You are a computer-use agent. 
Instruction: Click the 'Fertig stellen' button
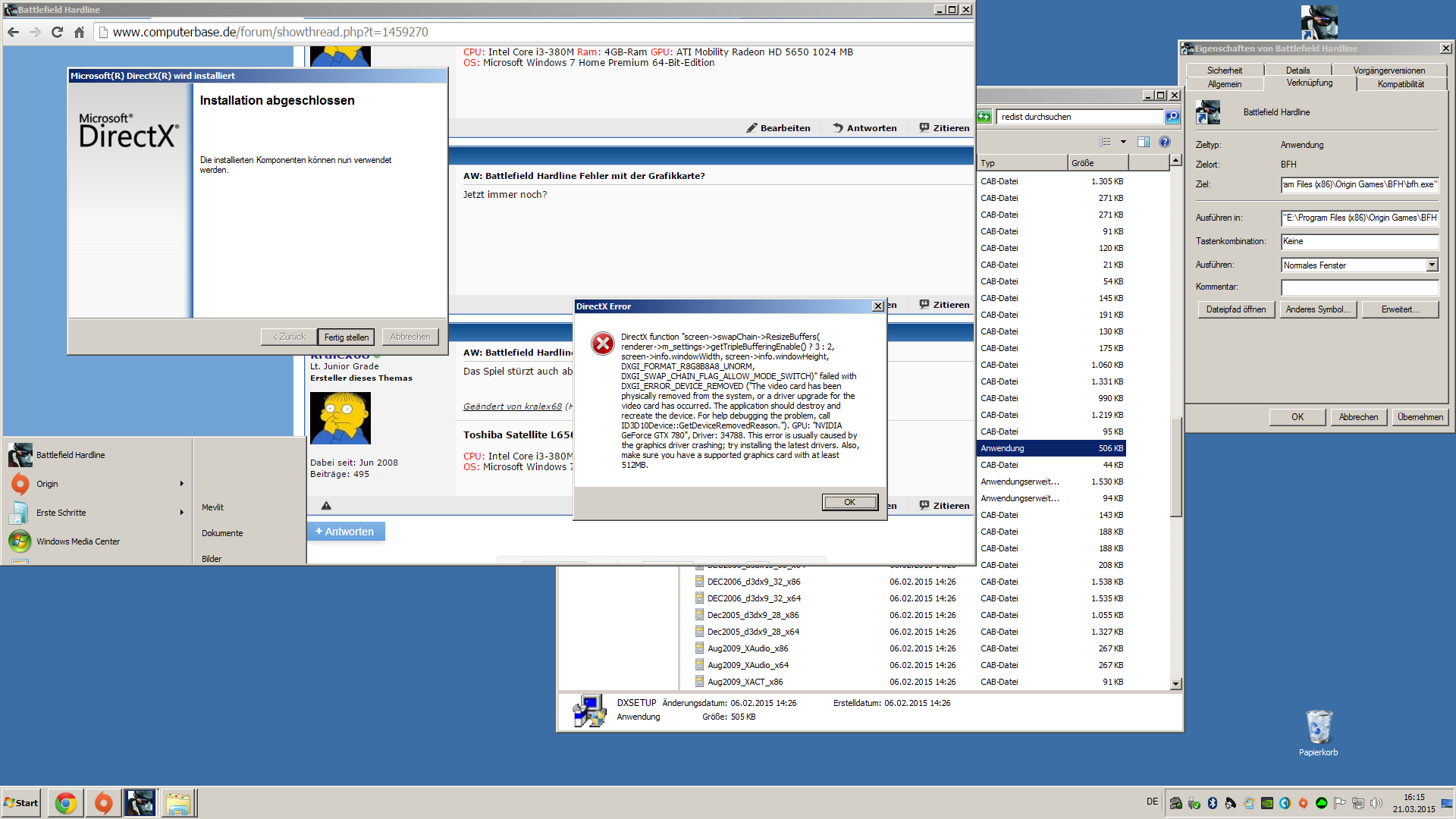click(x=347, y=337)
